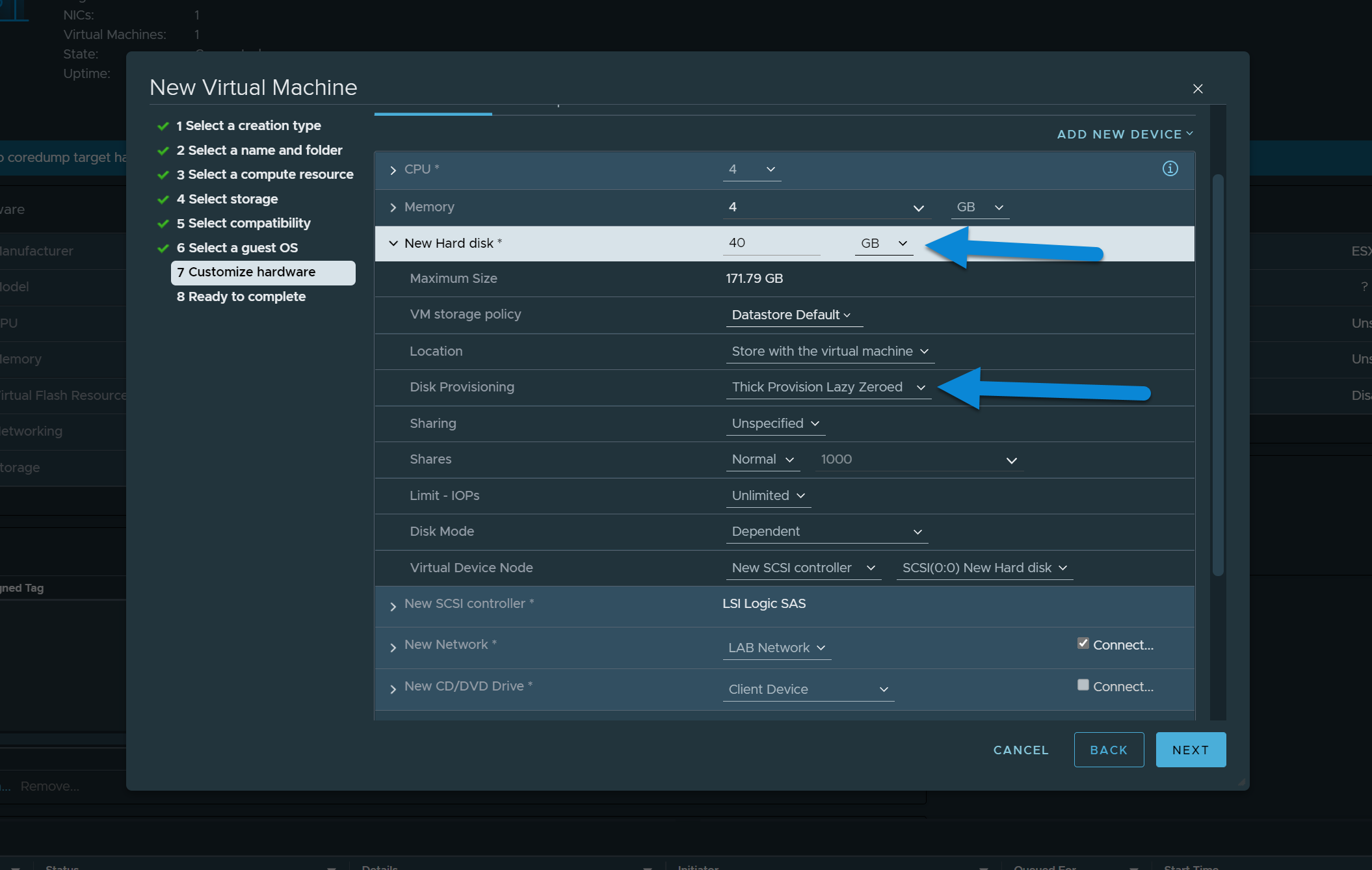This screenshot has height=870, width=1372.
Task: Open the CPU count dropdown
Action: click(752, 170)
